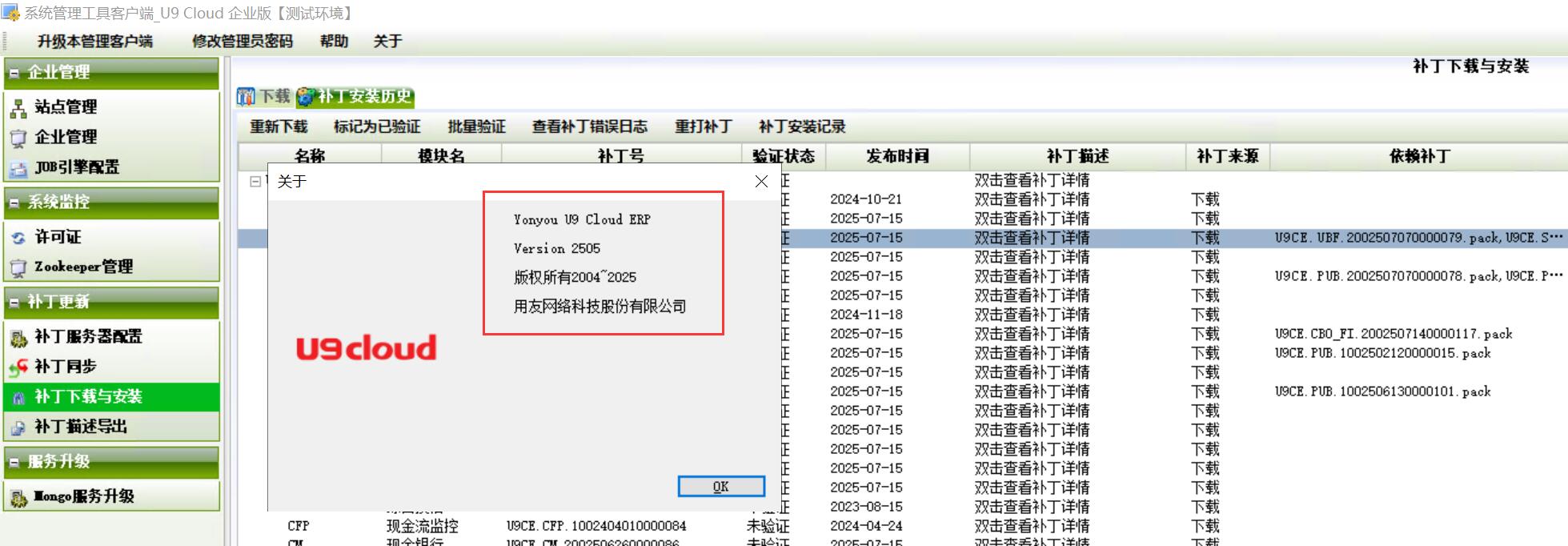
Task: Click the 用友网络科技股份有限公司 text
Action: tap(600, 306)
